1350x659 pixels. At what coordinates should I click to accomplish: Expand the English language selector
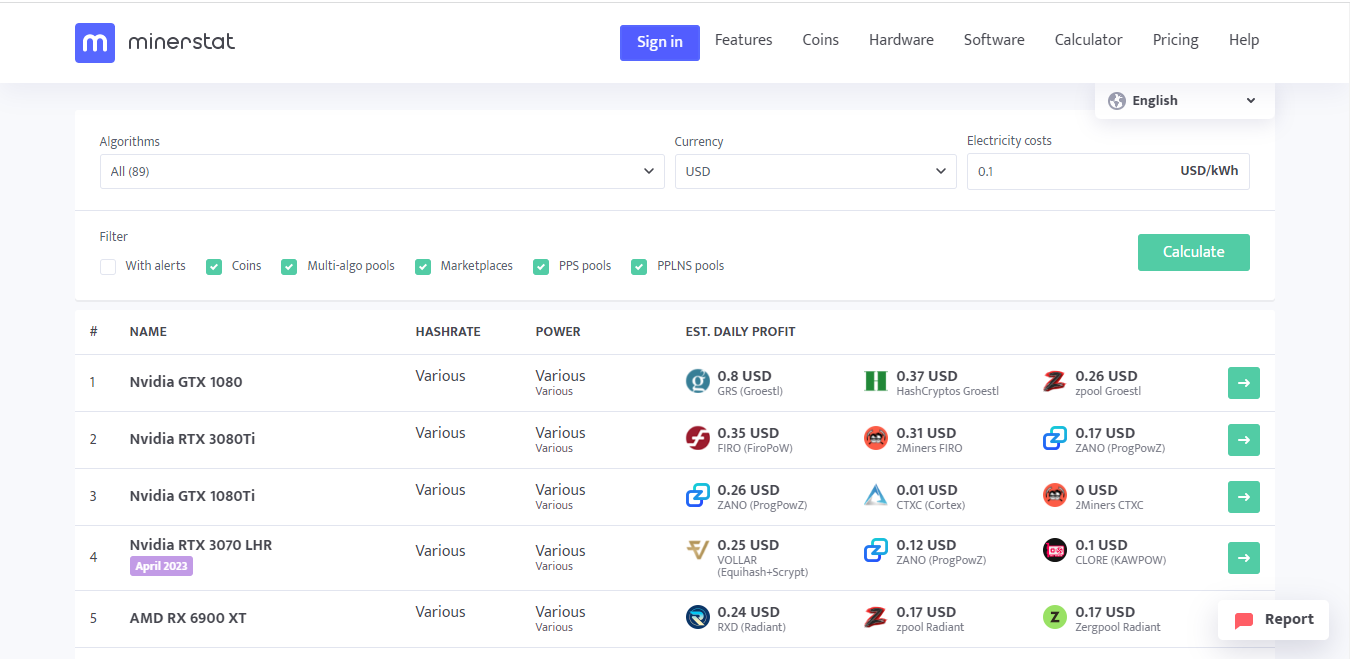click(x=1184, y=101)
